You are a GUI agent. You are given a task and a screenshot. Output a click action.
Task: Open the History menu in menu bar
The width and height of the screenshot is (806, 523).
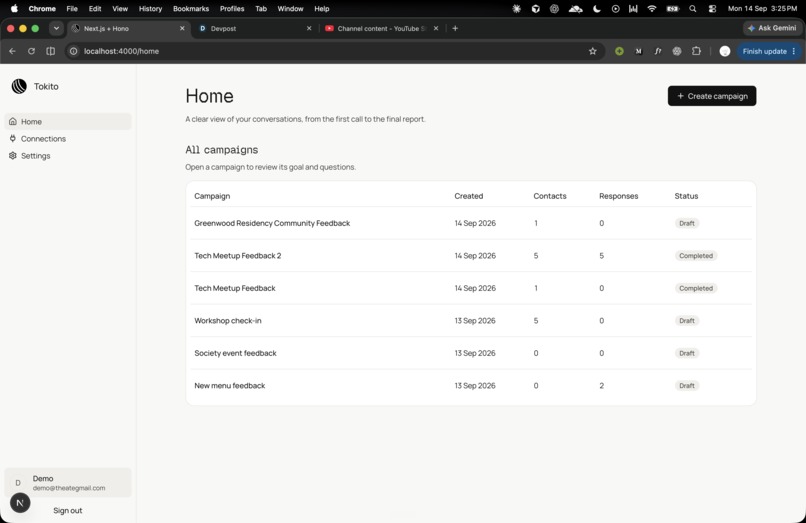(x=150, y=8)
